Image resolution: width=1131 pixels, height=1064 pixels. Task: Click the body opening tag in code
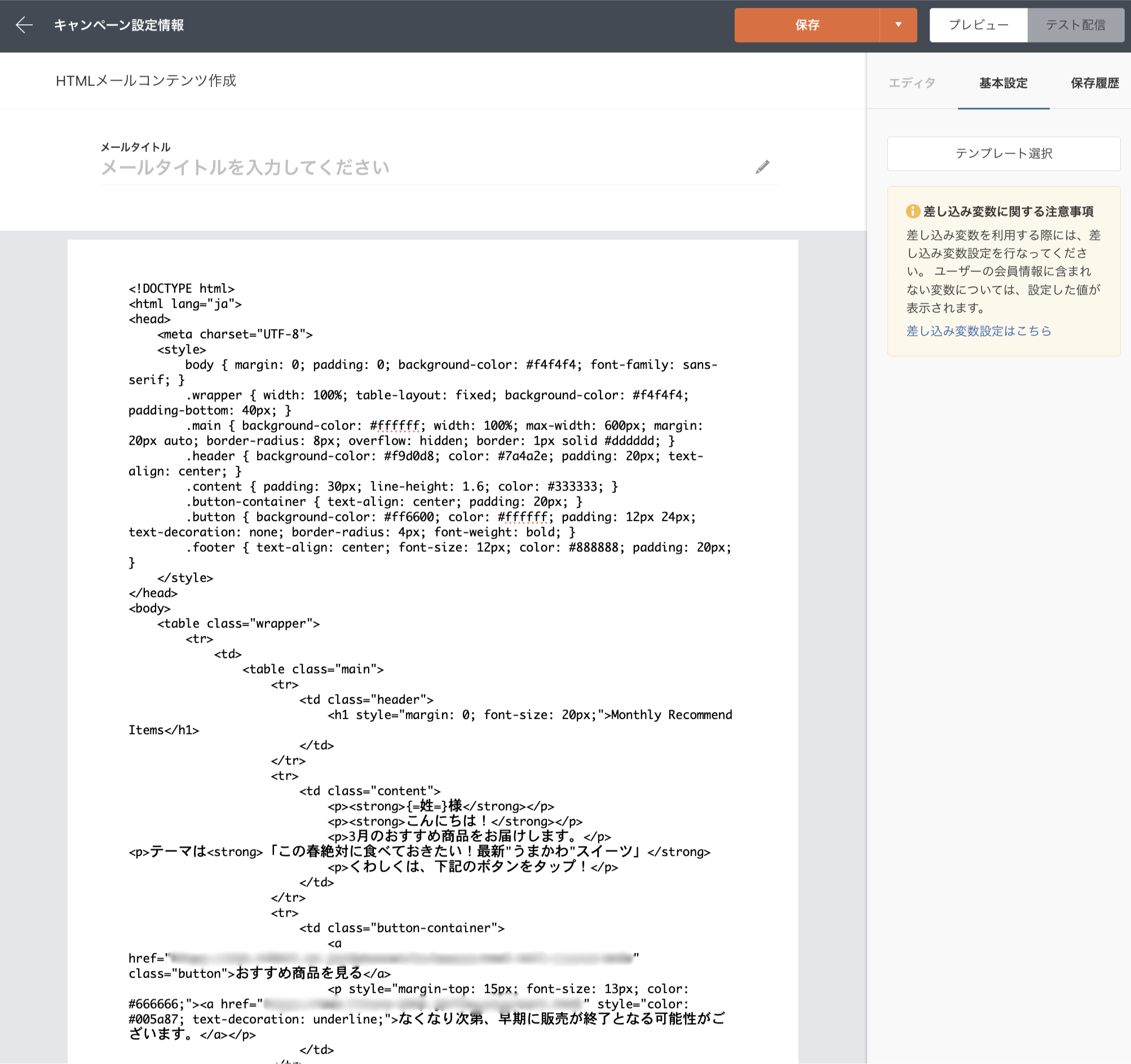[149, 608]
